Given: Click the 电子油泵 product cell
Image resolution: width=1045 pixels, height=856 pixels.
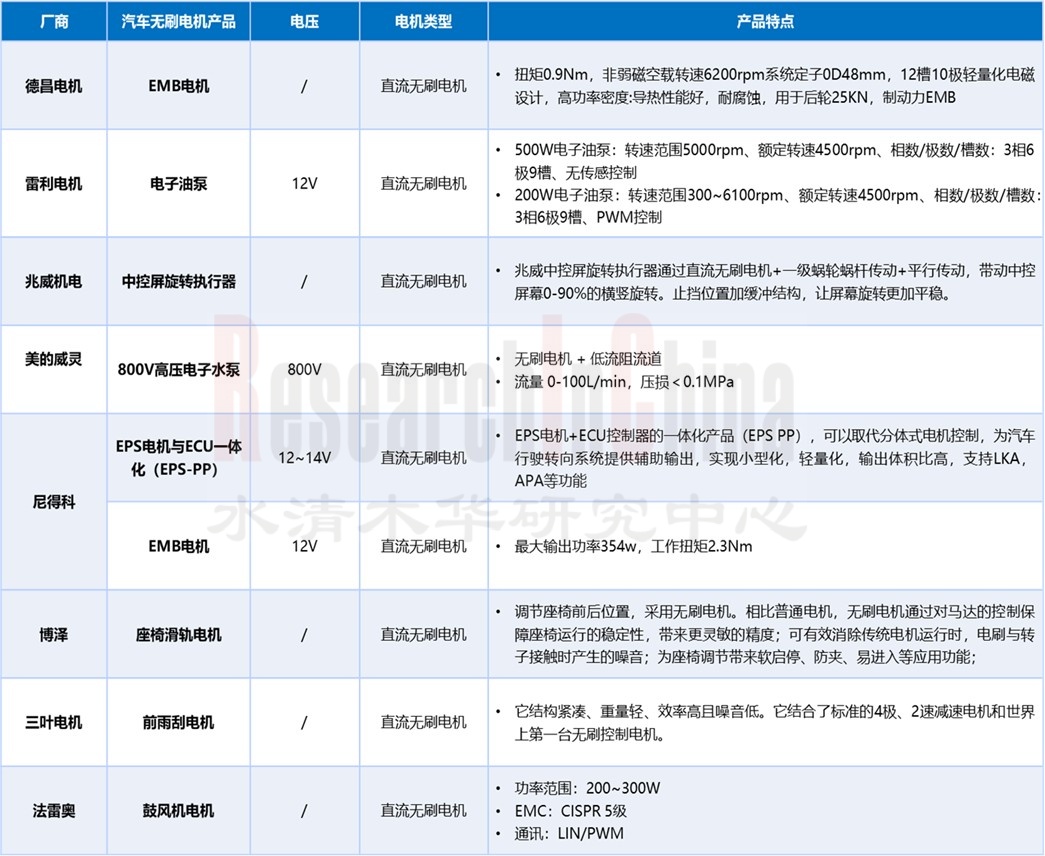Looking at the screenshot, I should [178, 184].
